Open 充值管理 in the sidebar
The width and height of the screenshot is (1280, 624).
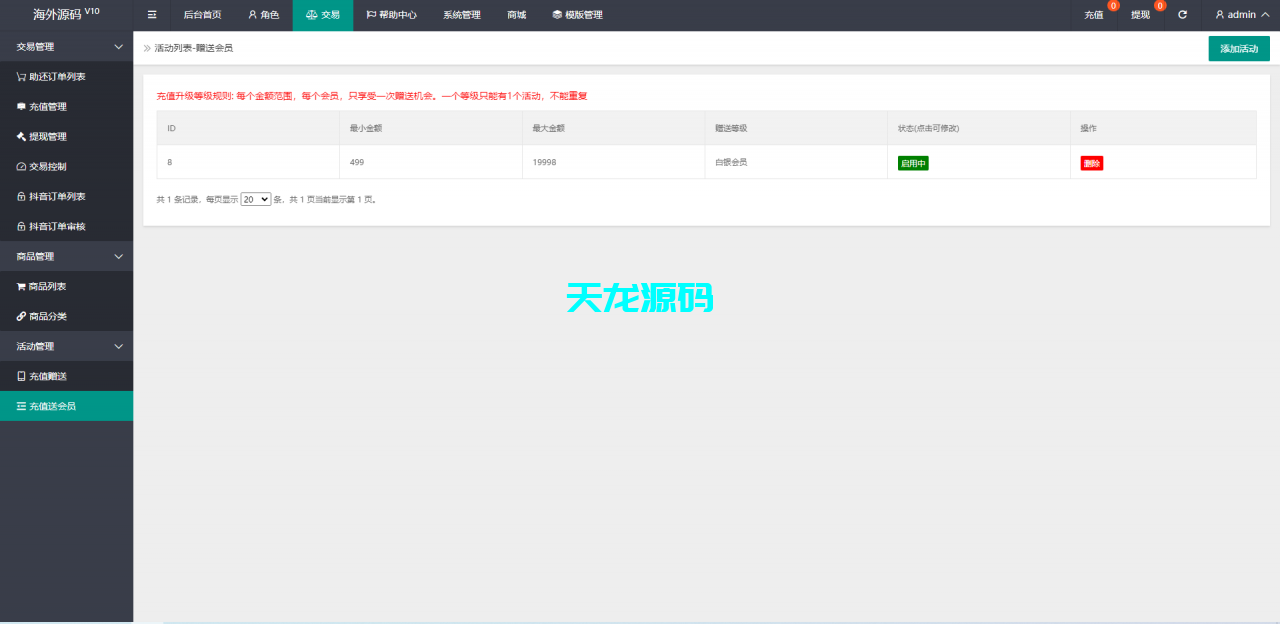tap(56, 106)
